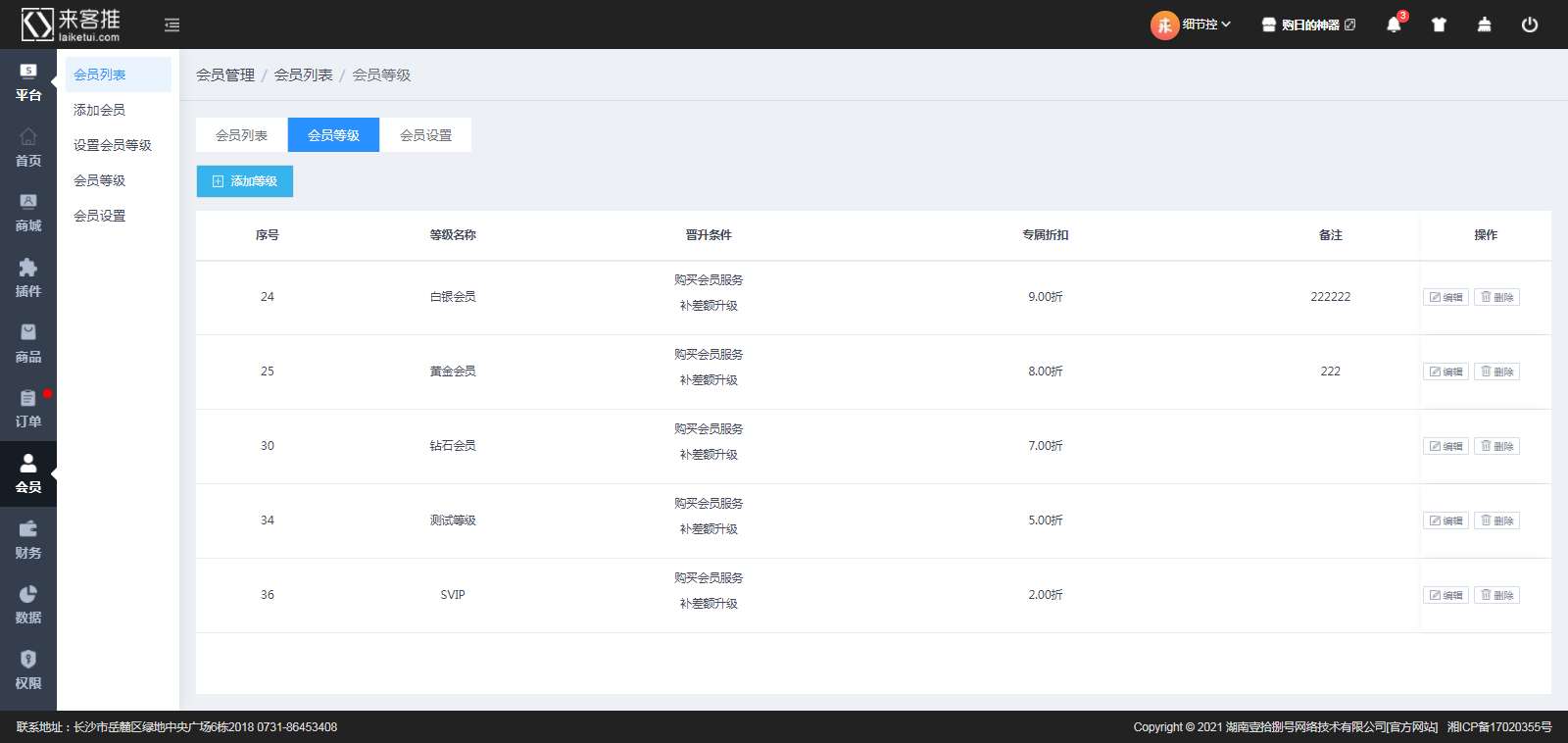Select the 会员 members sidebar icon
This screenshot has height=743, width=1568.
point(28,474)
